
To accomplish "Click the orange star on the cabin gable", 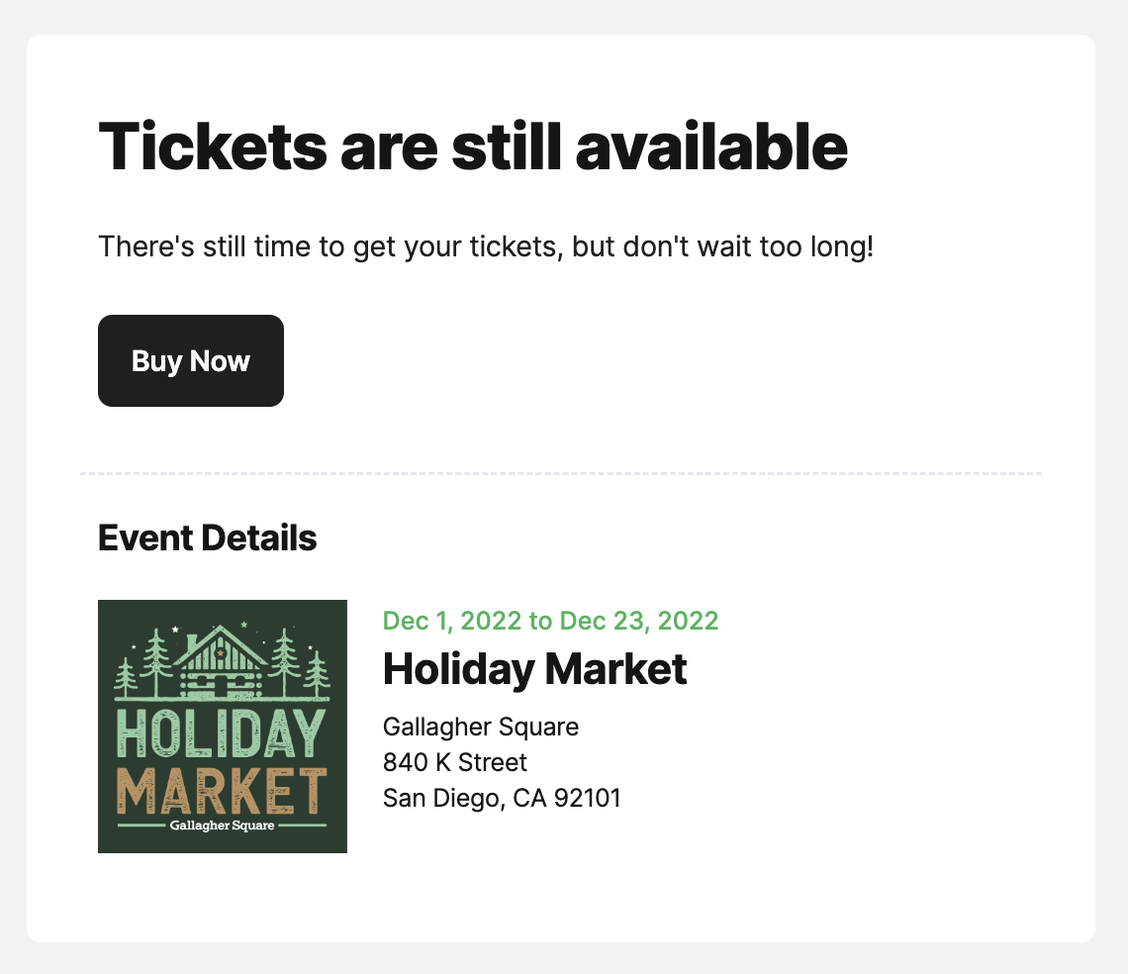I will pyautogui.click(x=219, y=653).
